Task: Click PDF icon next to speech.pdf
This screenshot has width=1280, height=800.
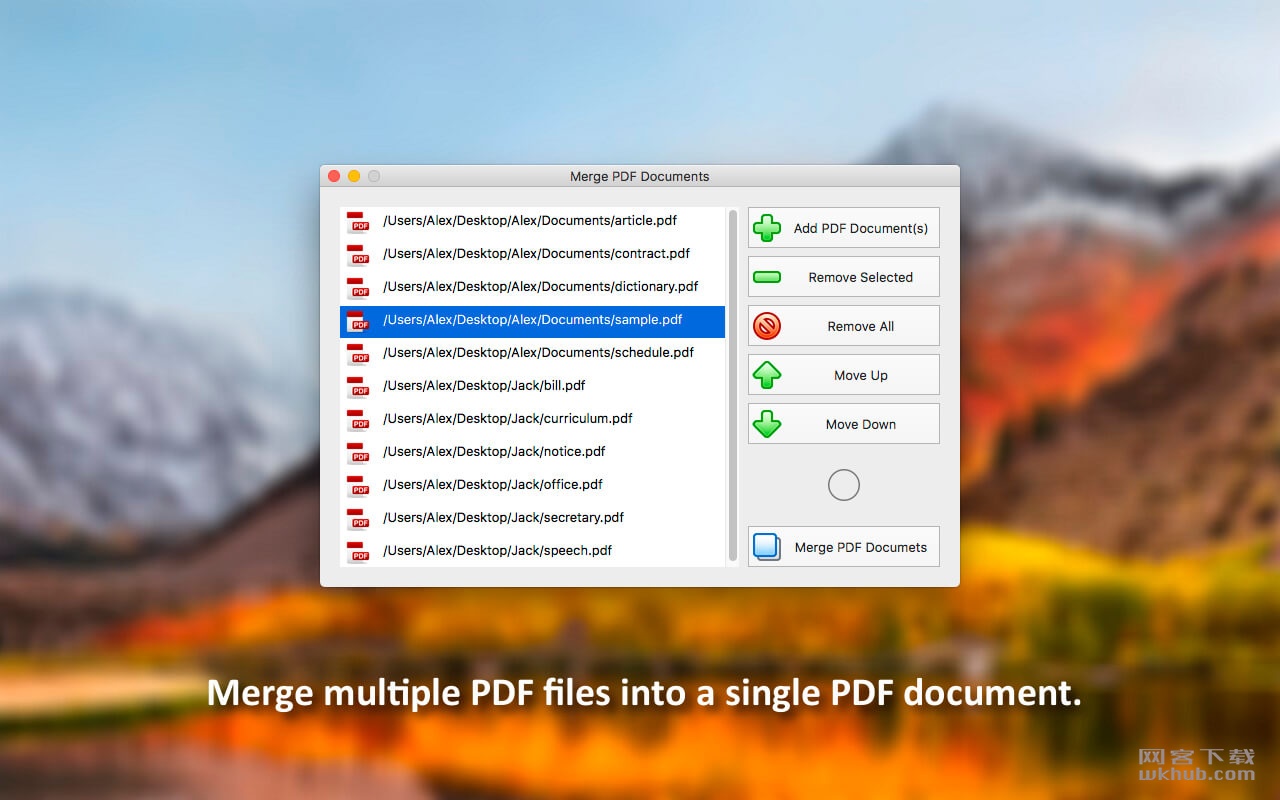Action: 358,551
